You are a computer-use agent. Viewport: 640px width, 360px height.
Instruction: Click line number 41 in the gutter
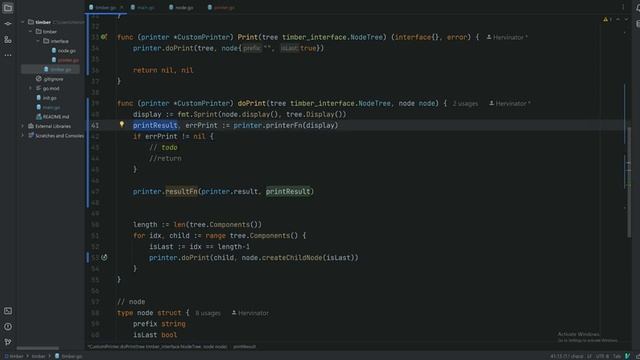(x=95, y=125)
